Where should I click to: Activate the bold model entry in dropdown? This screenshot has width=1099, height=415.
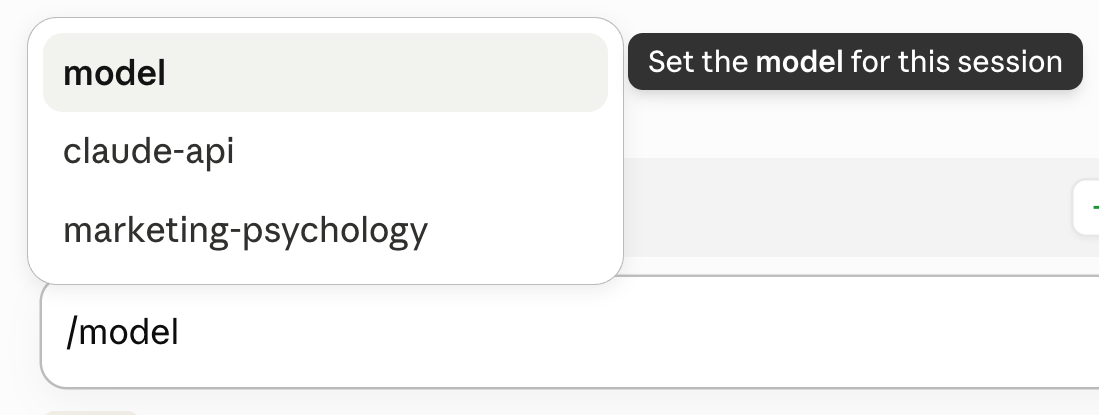click(x=325, y=72)
